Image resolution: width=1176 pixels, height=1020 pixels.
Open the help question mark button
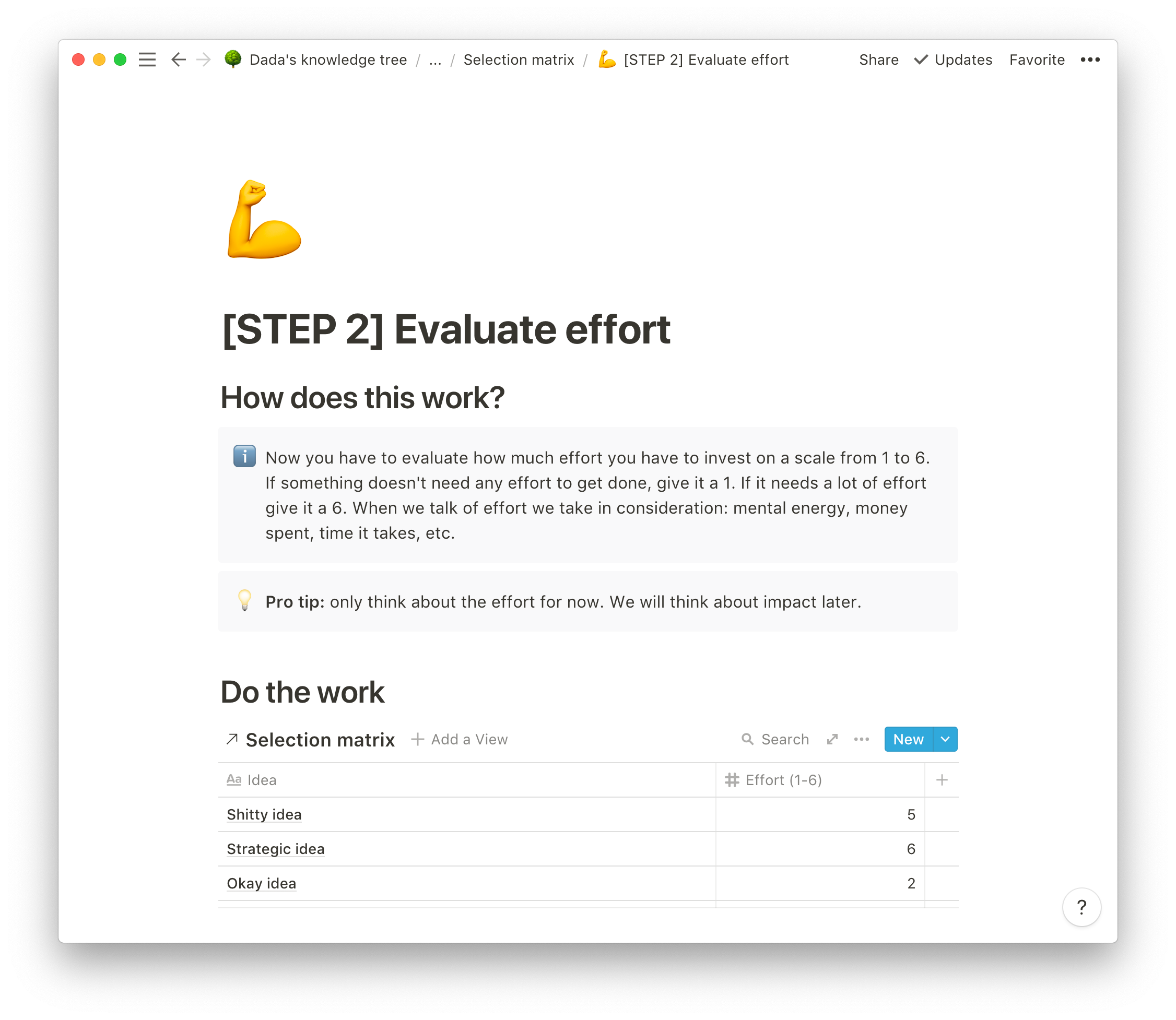1081,907
